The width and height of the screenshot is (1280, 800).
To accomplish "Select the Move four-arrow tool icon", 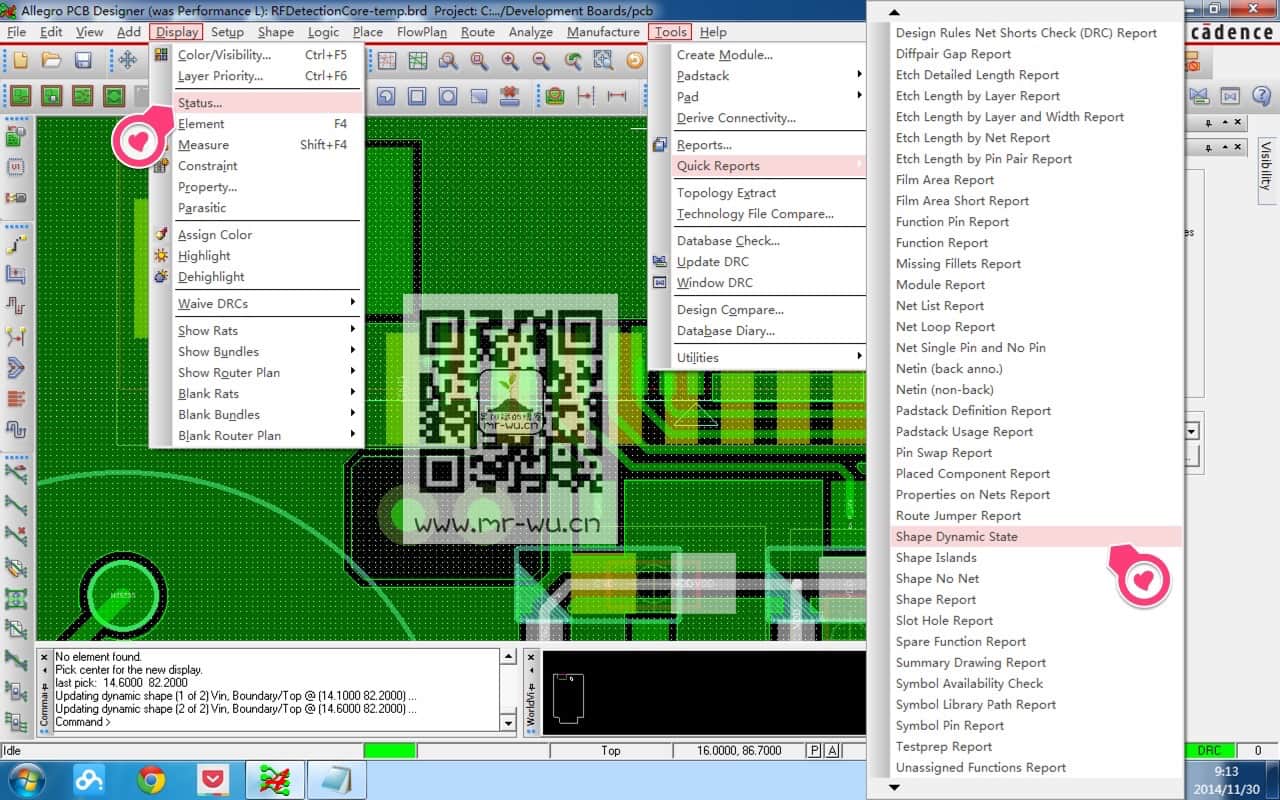I will click(128, 60).
